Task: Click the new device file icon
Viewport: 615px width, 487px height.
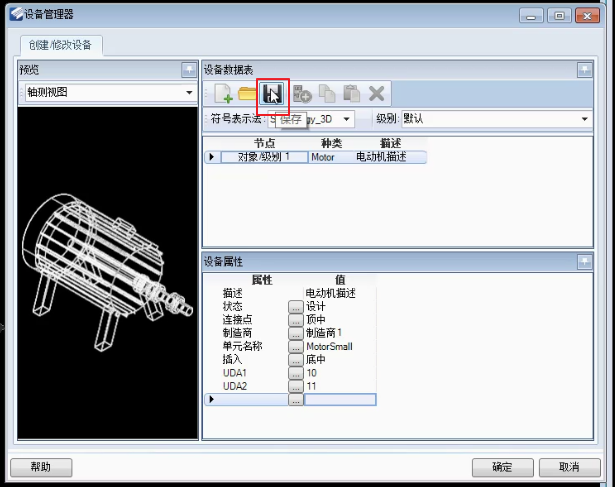Action: (x=223, y=94)
